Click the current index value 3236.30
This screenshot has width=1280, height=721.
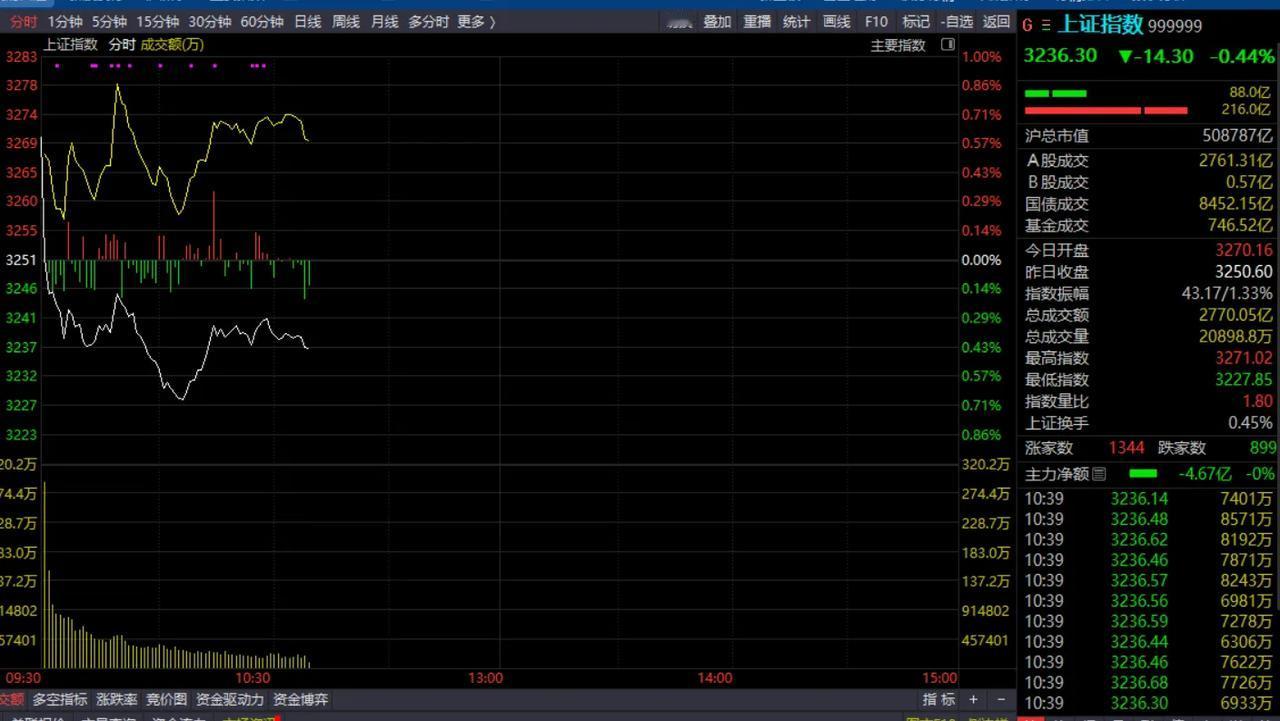point(1060,56)
